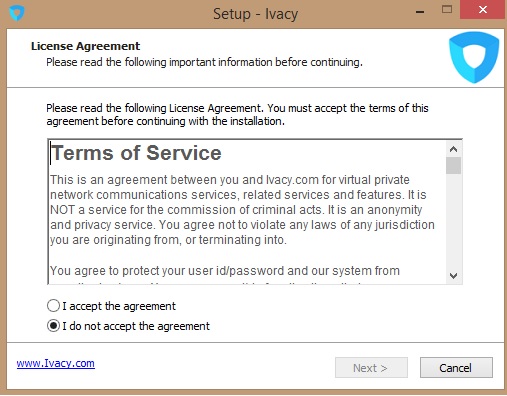Click the large Ivacy shield logo
Screen dimensions: 507x396
pyautogui.click(x=474, y=57)
